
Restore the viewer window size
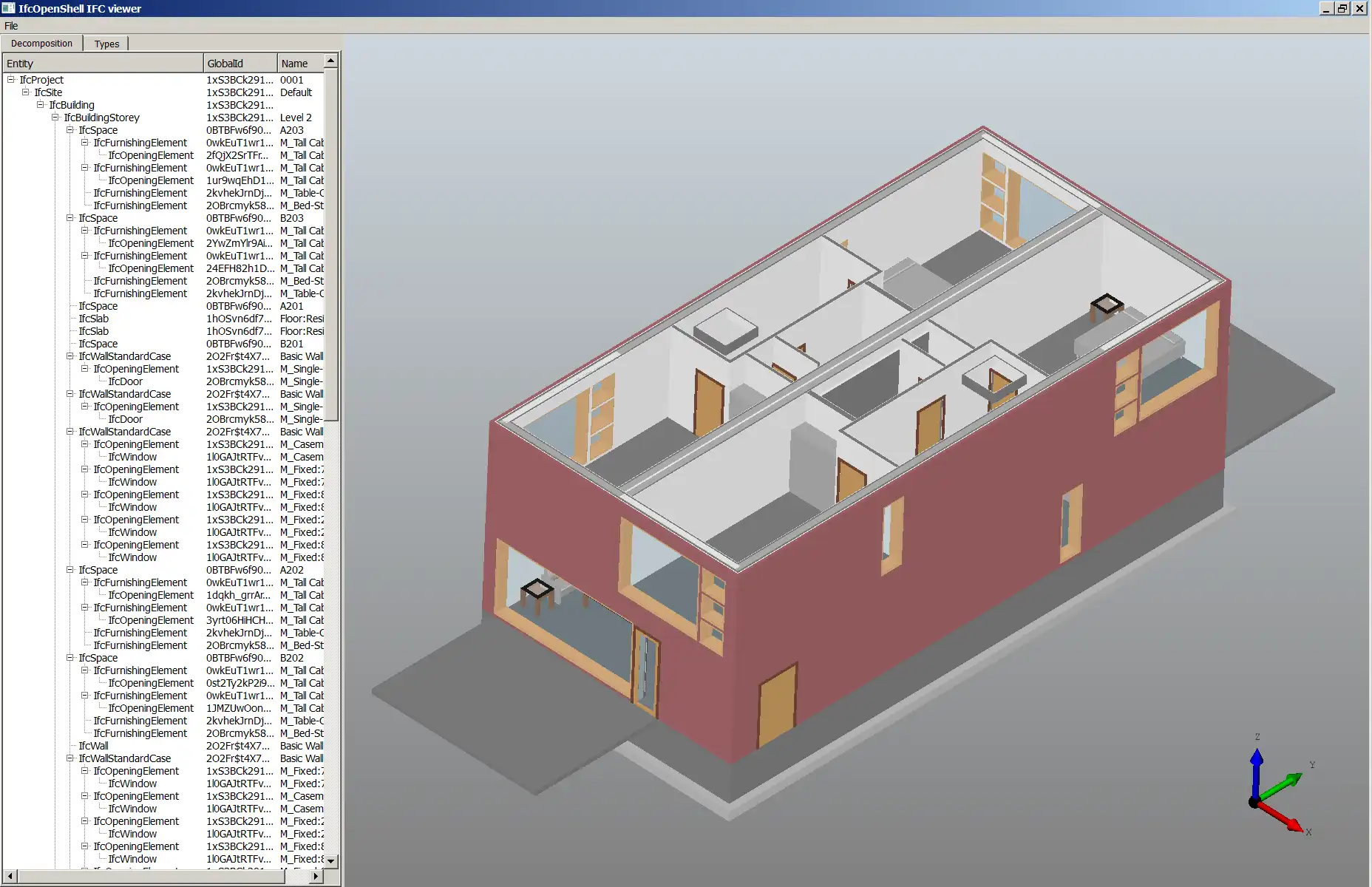coord(1342,8)
